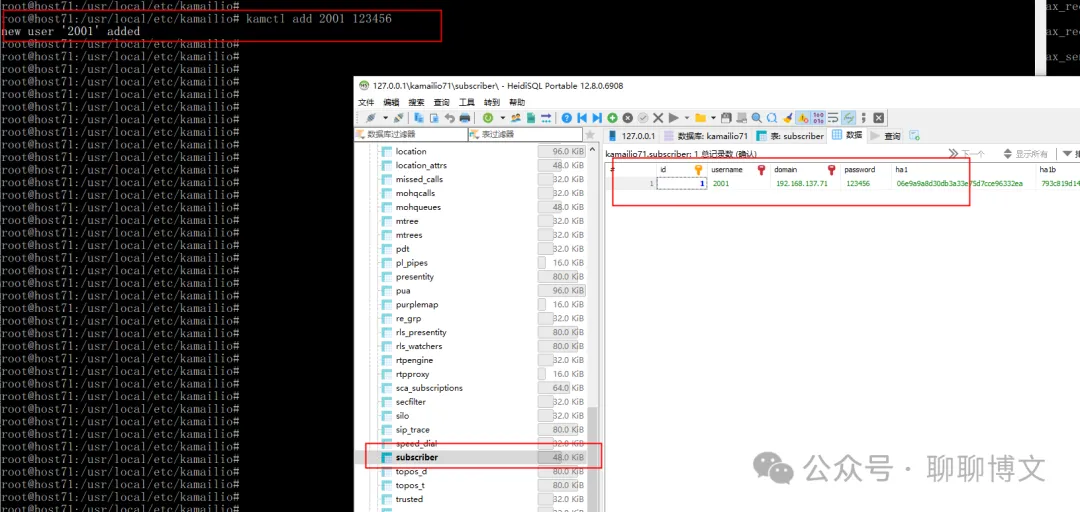Click the database filter input field
Image resolution: width=1080 pixels, height=512 pixels.
click(411, 134)
